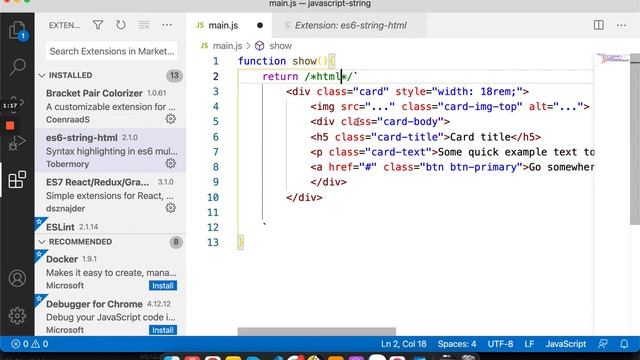
Task: Click the vertical editor scrollbar
Action: pos(635,139)
